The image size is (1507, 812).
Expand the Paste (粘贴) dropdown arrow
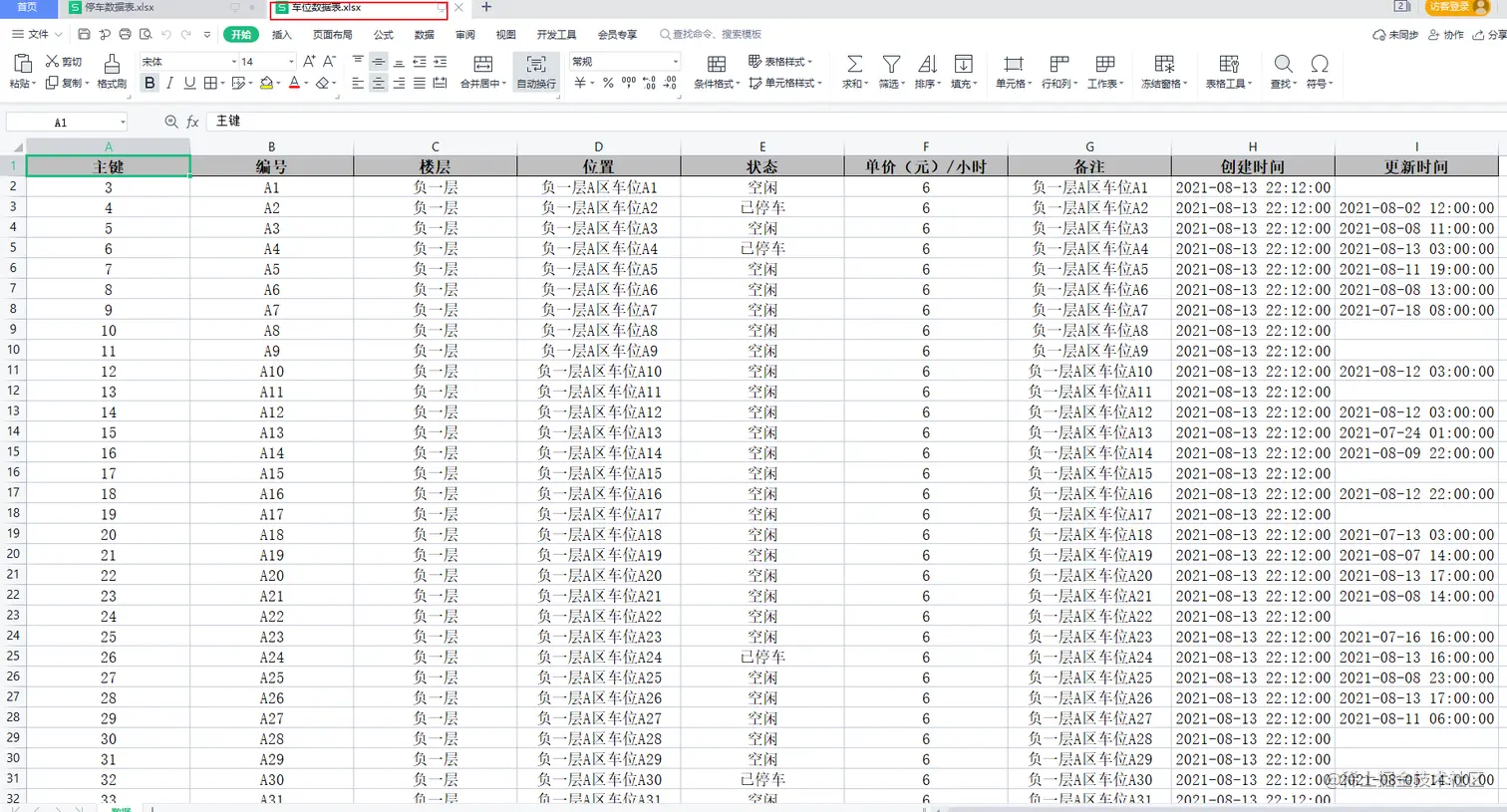tap(33, 84)
